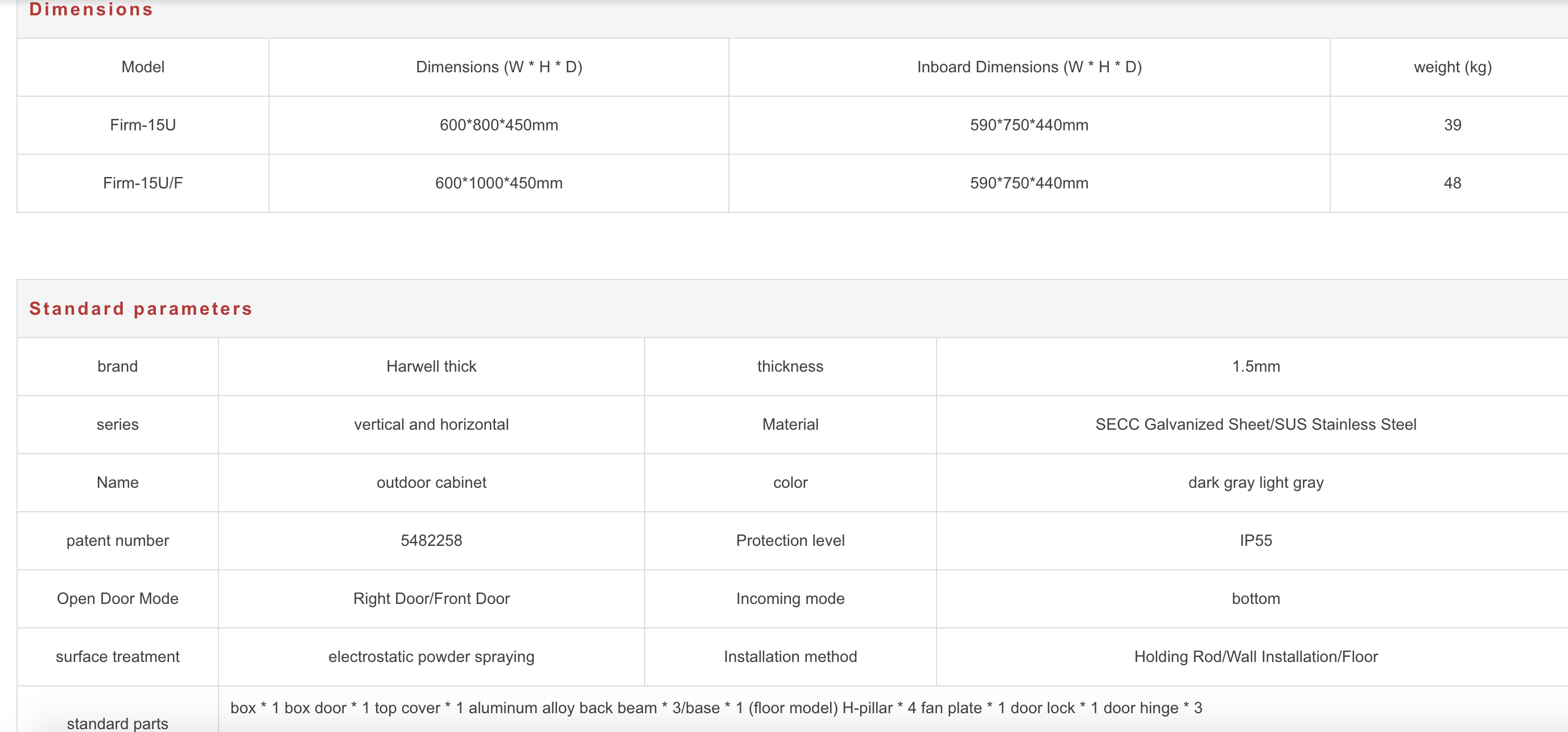Click the 600*1000*450mm dimensions cell
Screen dimensions: 1568x732
click(x=498, y=183)
